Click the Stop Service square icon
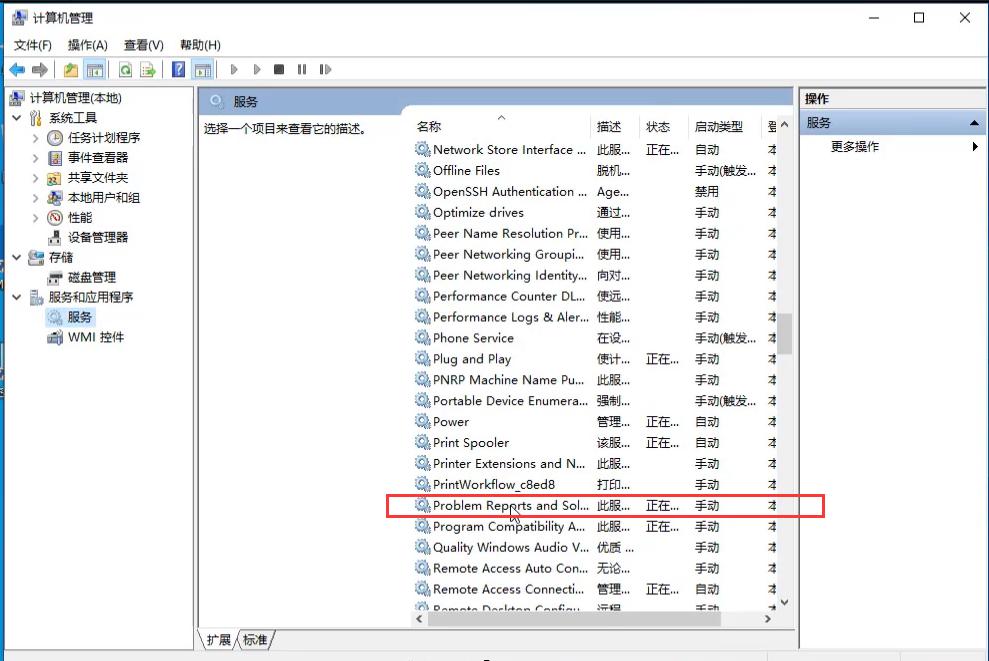 point(279,69)
